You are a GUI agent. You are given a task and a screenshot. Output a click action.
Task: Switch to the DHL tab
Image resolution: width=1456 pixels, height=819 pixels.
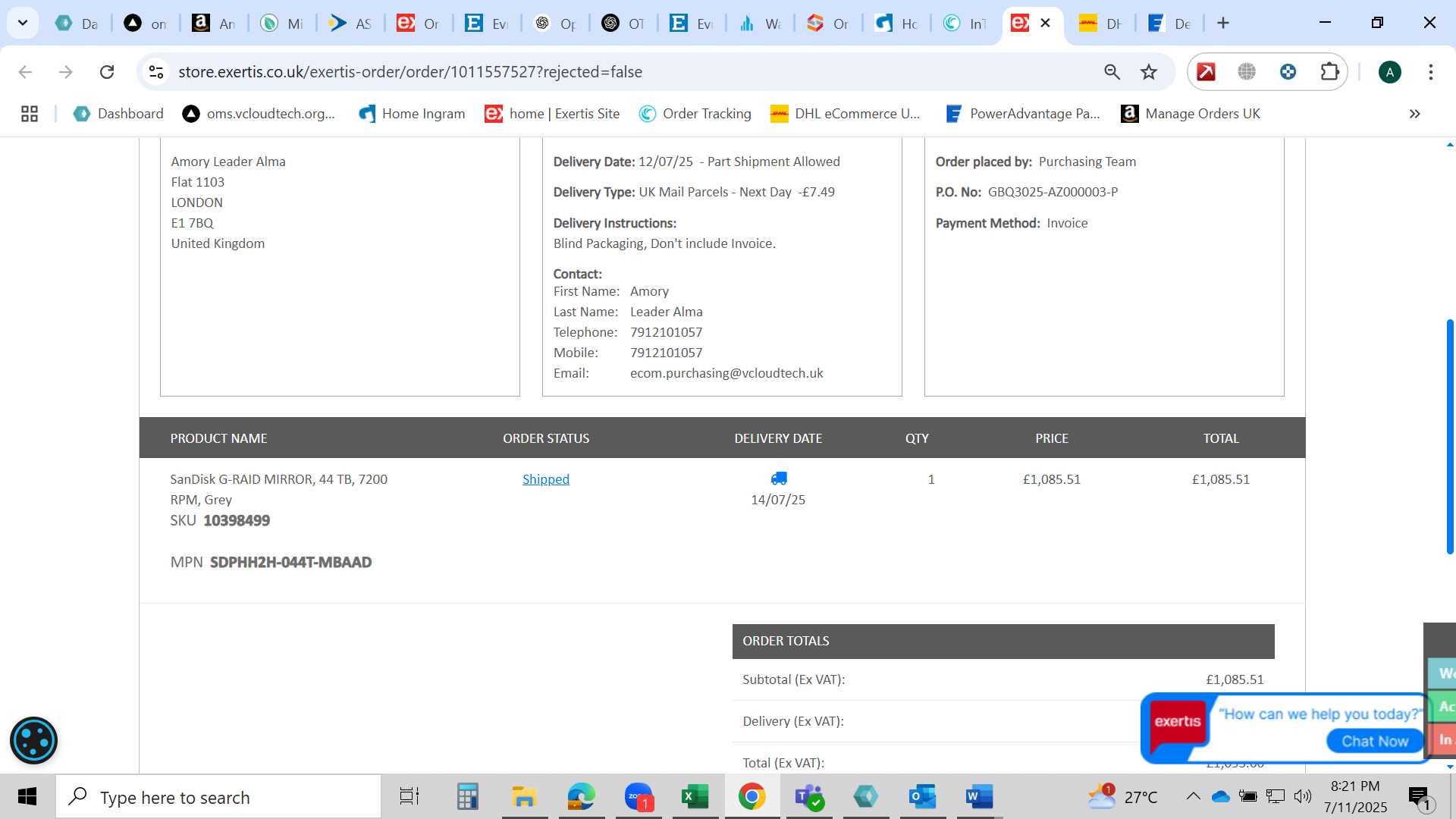pos(1100,24)
